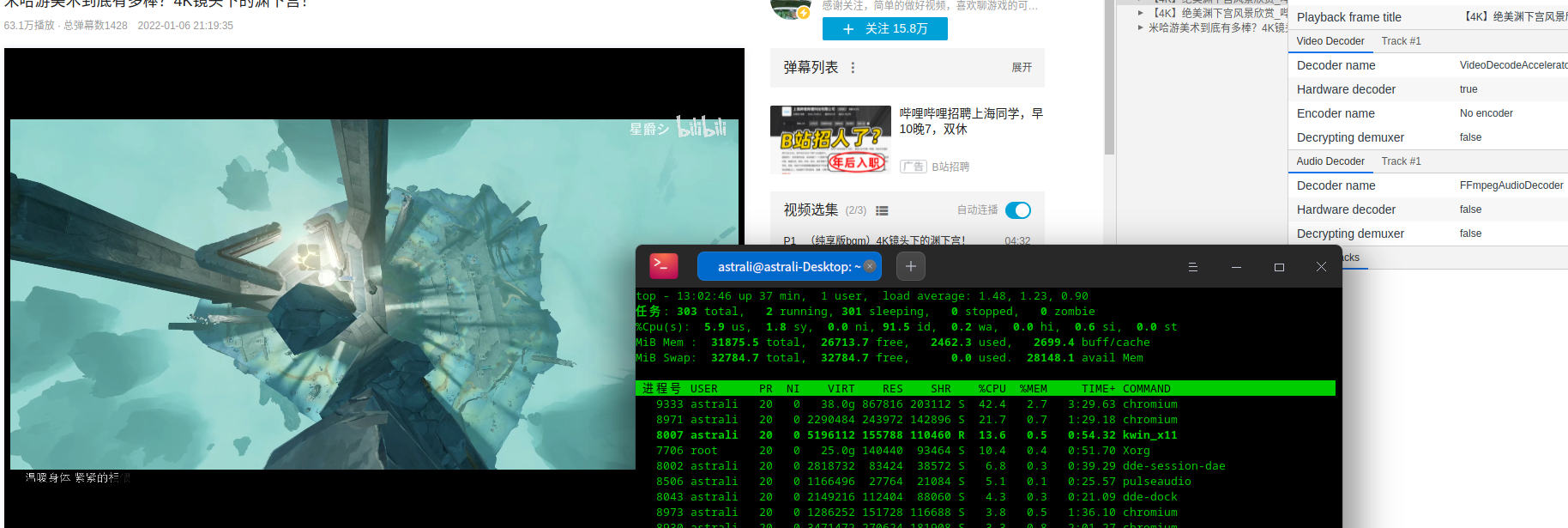Select episode P1 (纯享版bgm) 4K镜头下的渊下宫
The width and height of the screenshot is (1568, 528).
908,241
